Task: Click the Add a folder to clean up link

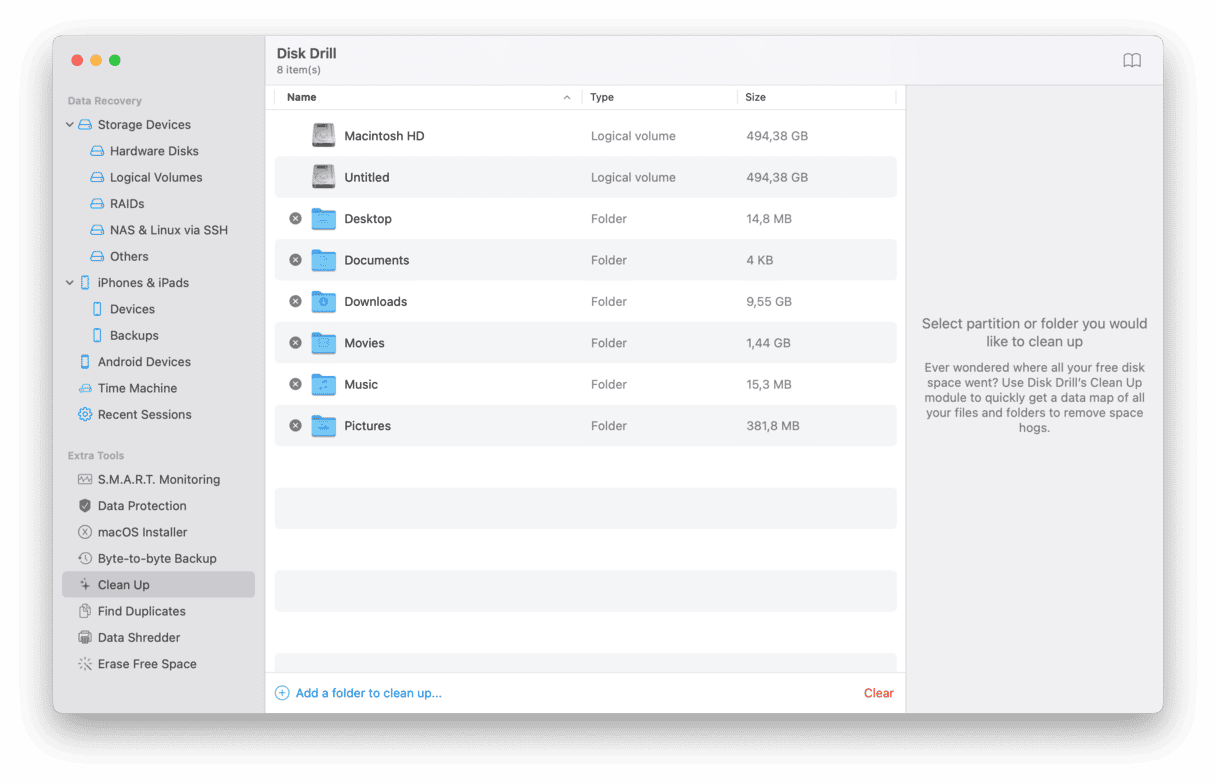Action: [x=368, y=693]
